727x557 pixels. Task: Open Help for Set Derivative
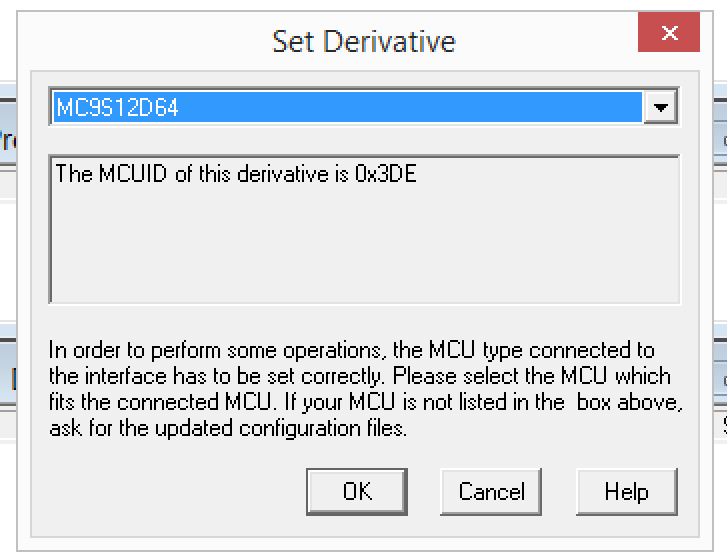pyautogui.click(x=626, y=492)
